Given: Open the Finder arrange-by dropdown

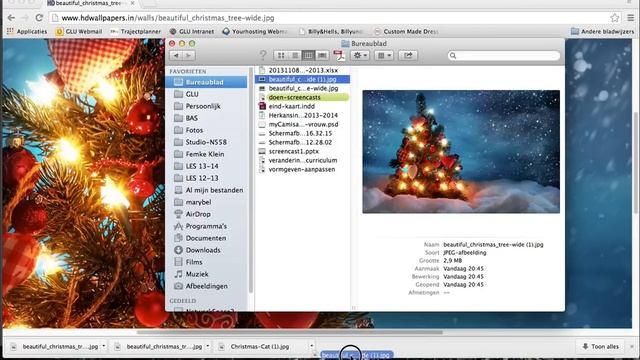Looking at the screenshot, I should [x=384, y=56].
